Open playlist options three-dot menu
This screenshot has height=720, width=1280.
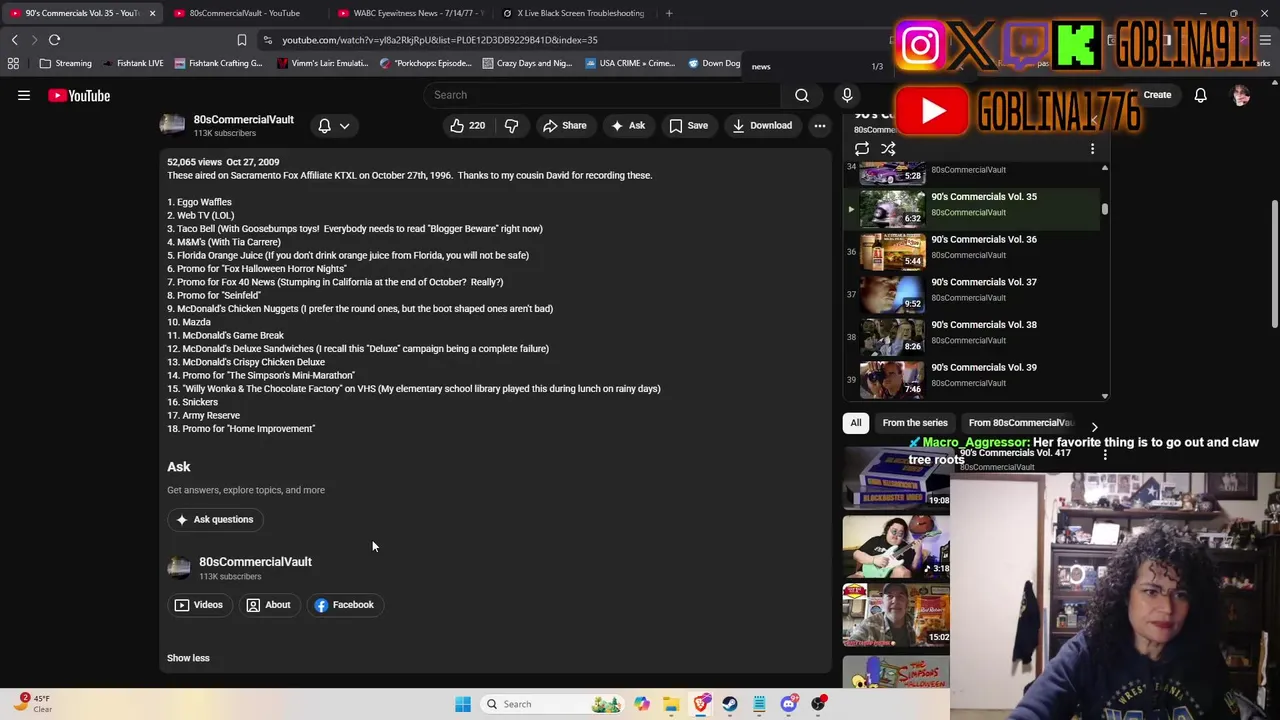[x=1092, y=149]
